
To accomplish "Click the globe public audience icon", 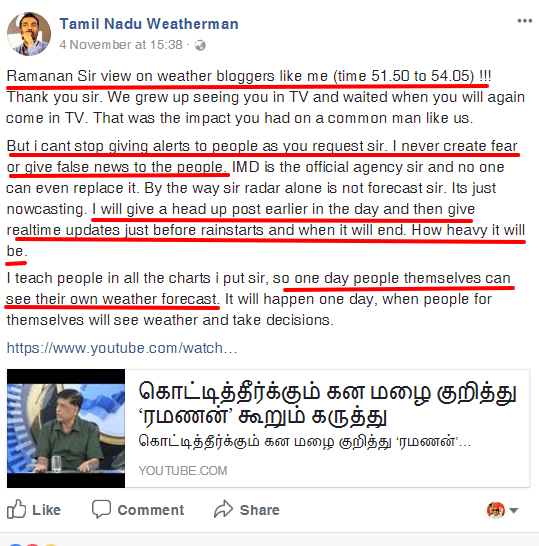I will point(200,45).
